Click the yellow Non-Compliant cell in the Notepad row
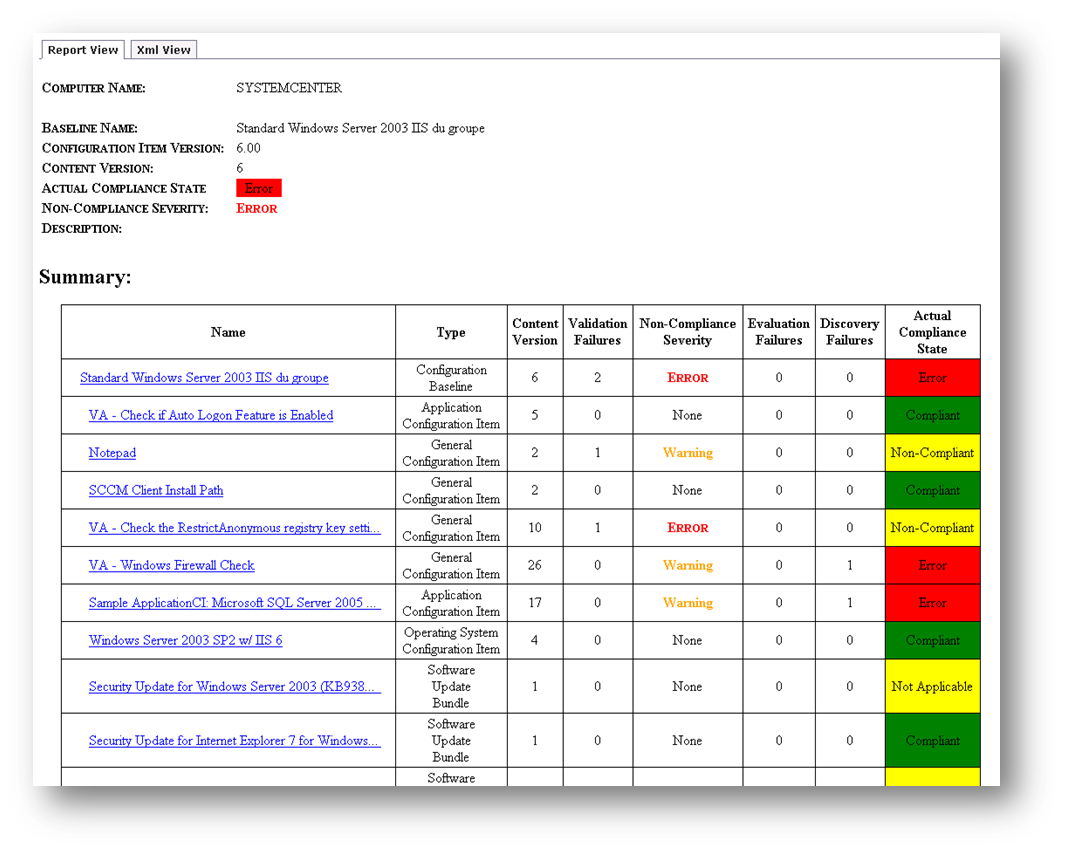Image resolution: width=1065 pixels, height=851 pixels. pos(932,453)
